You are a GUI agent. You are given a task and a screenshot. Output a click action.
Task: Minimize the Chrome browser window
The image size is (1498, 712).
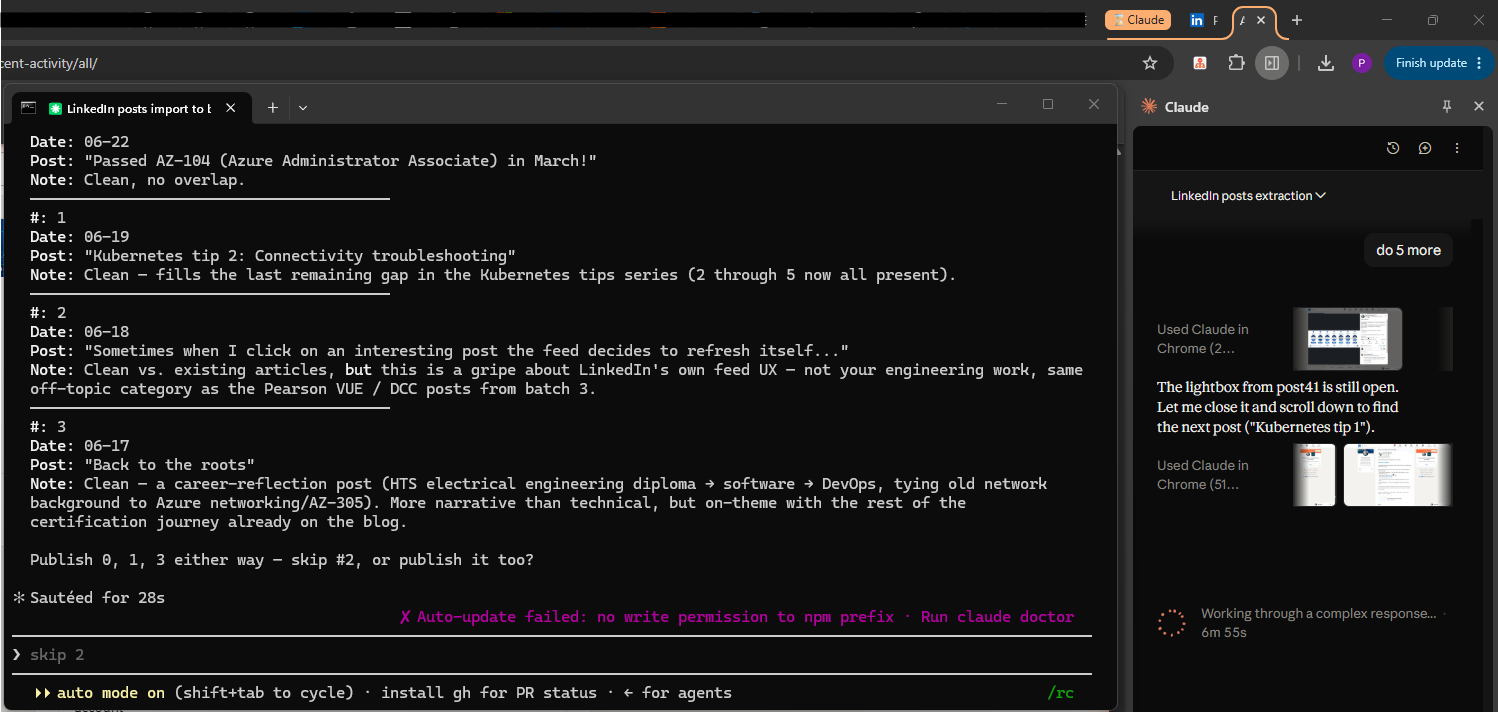click(x=1387, y=20)
